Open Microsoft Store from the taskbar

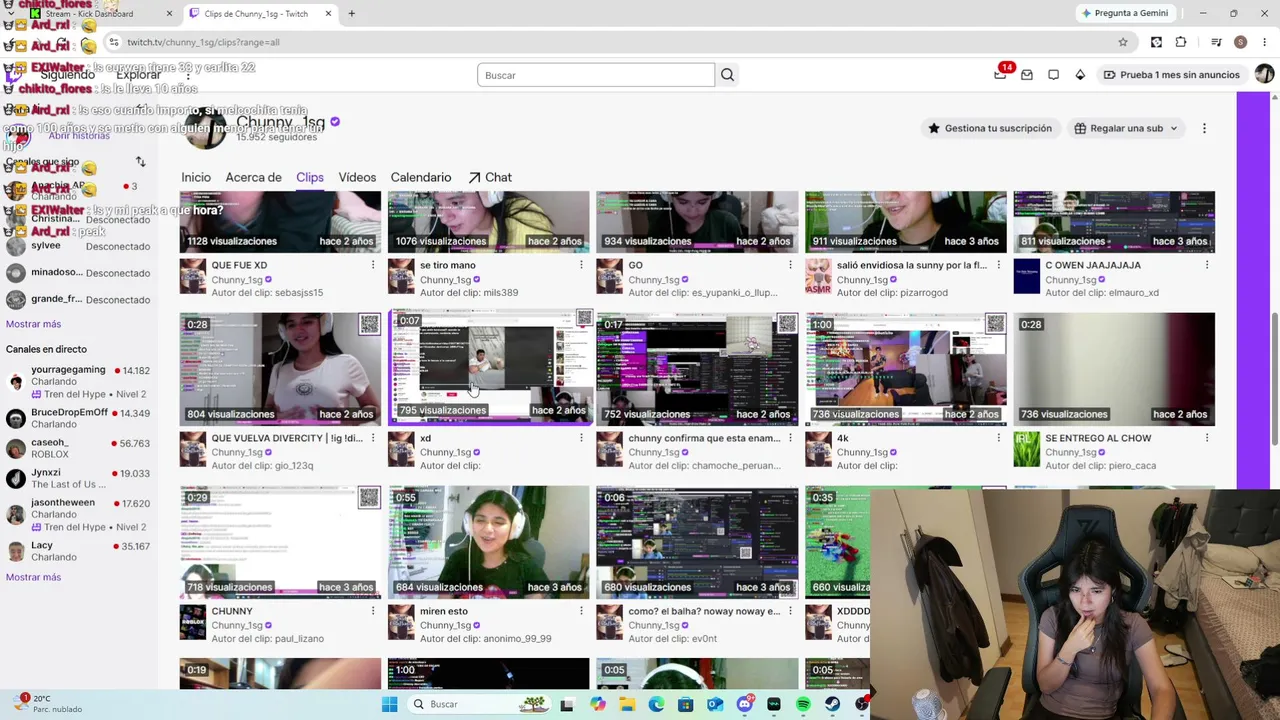(x=685, y=704)
